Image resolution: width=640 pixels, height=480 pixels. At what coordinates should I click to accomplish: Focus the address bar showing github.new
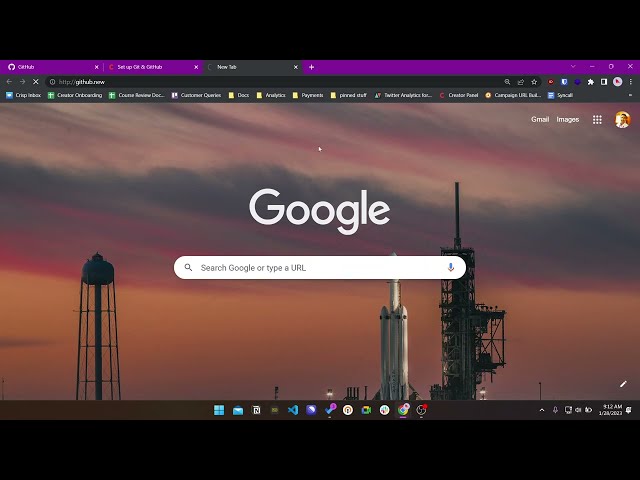pyautogui.click(x=278, y=82)
